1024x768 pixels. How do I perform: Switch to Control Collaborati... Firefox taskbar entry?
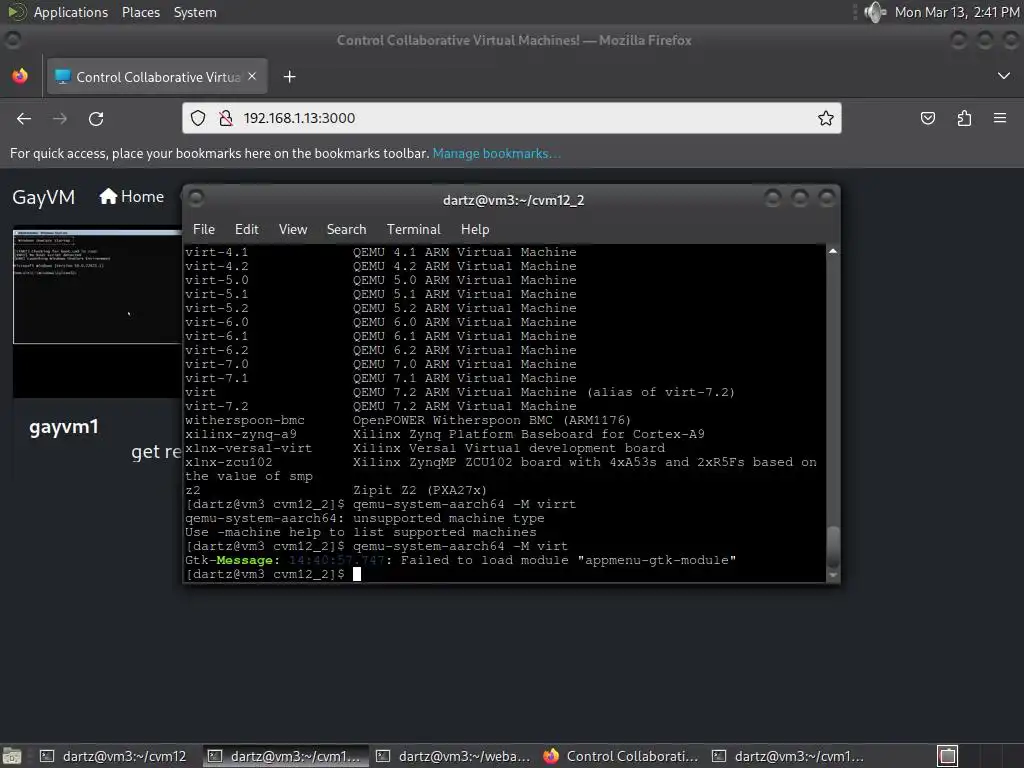tap(621, 756)
